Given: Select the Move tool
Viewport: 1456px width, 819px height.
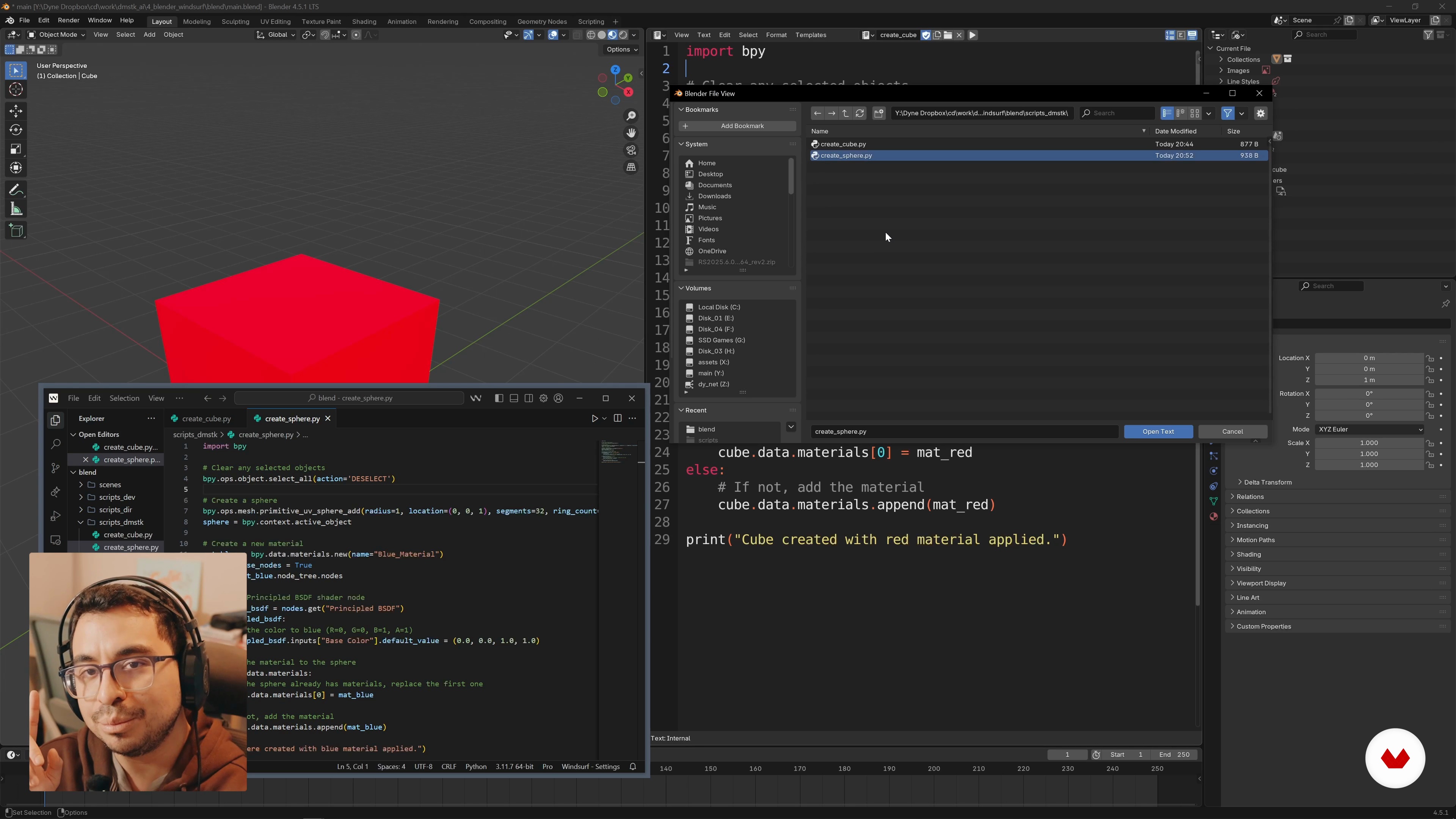Looking at the screenshot, I should click(x=16, y=110).
